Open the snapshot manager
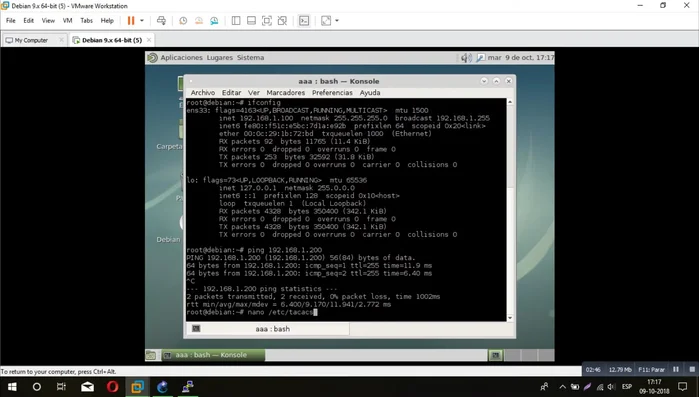 tap(214, 20)
